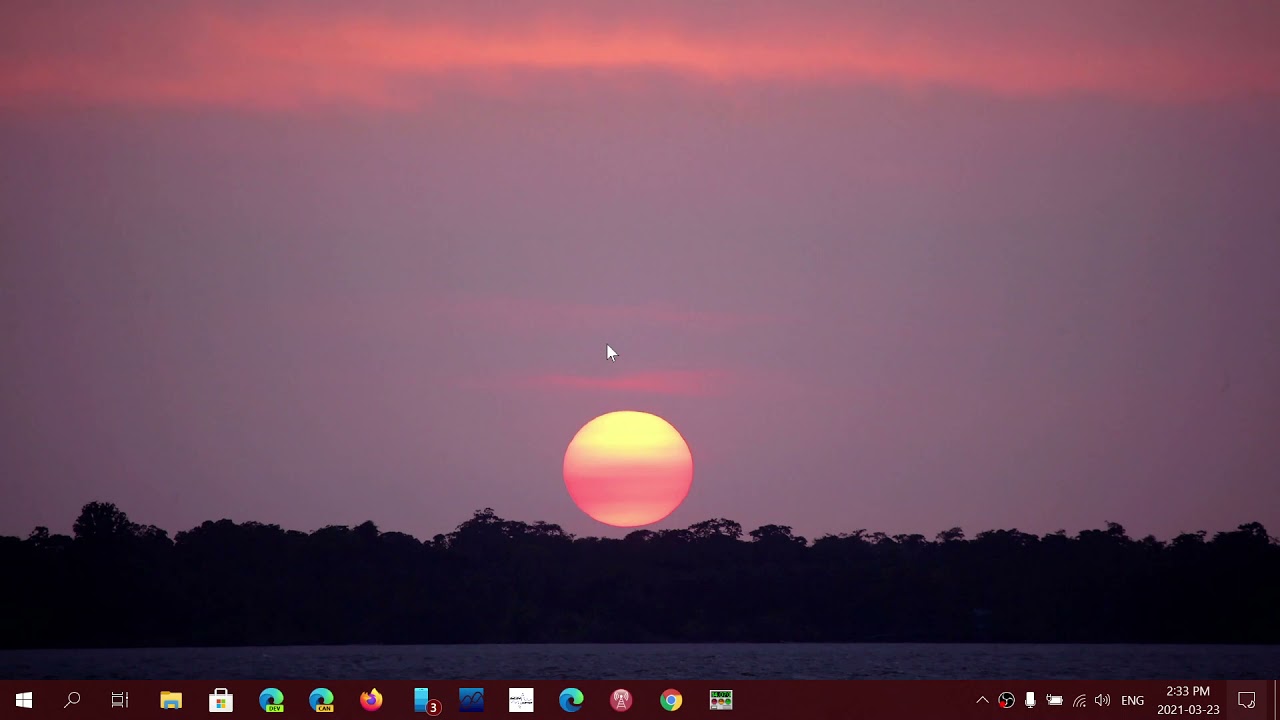Launch Microsoft Edge Canary browser
The image size is (1280, 720).
point(321,700)
